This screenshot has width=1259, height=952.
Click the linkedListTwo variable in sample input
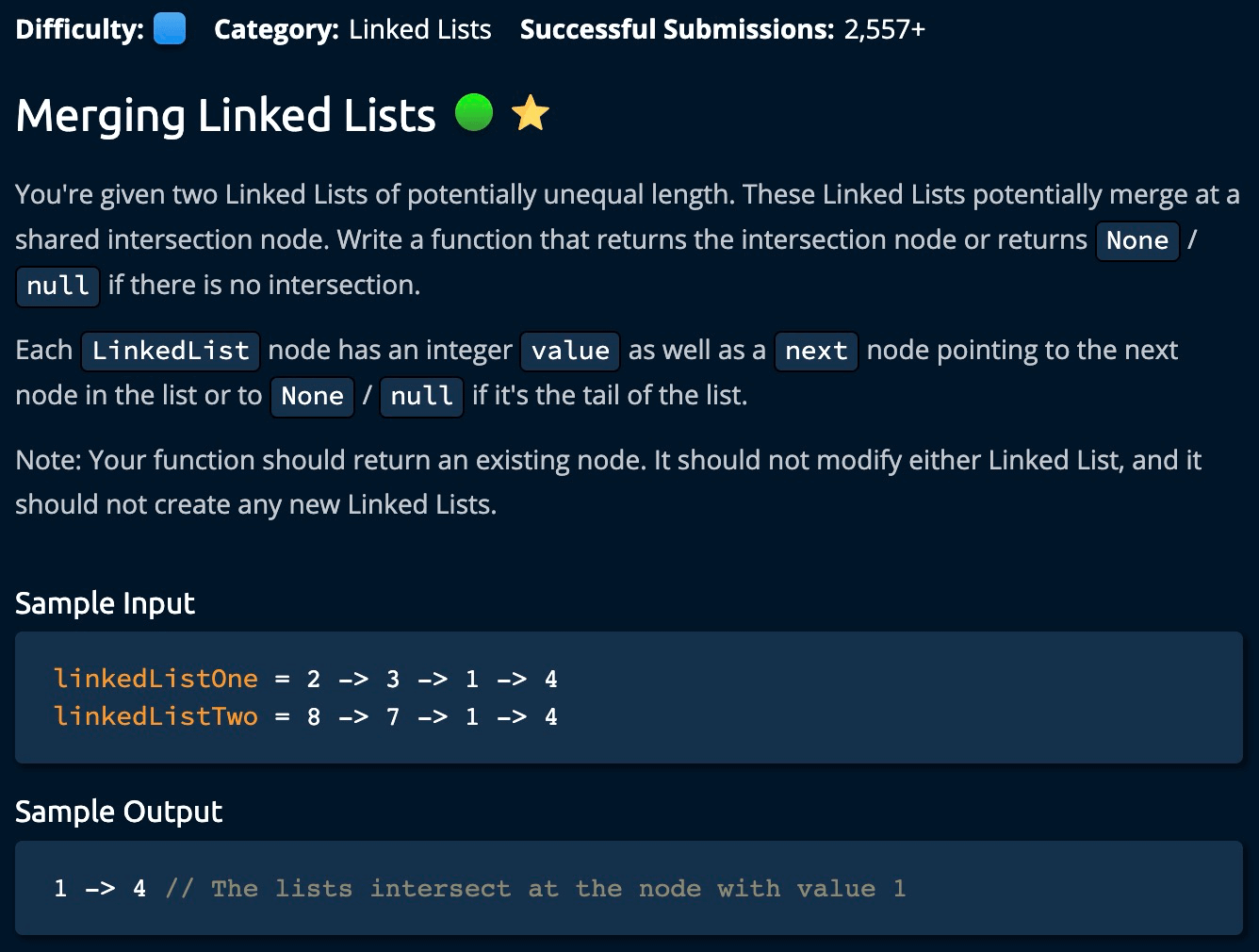click(155, 716)
